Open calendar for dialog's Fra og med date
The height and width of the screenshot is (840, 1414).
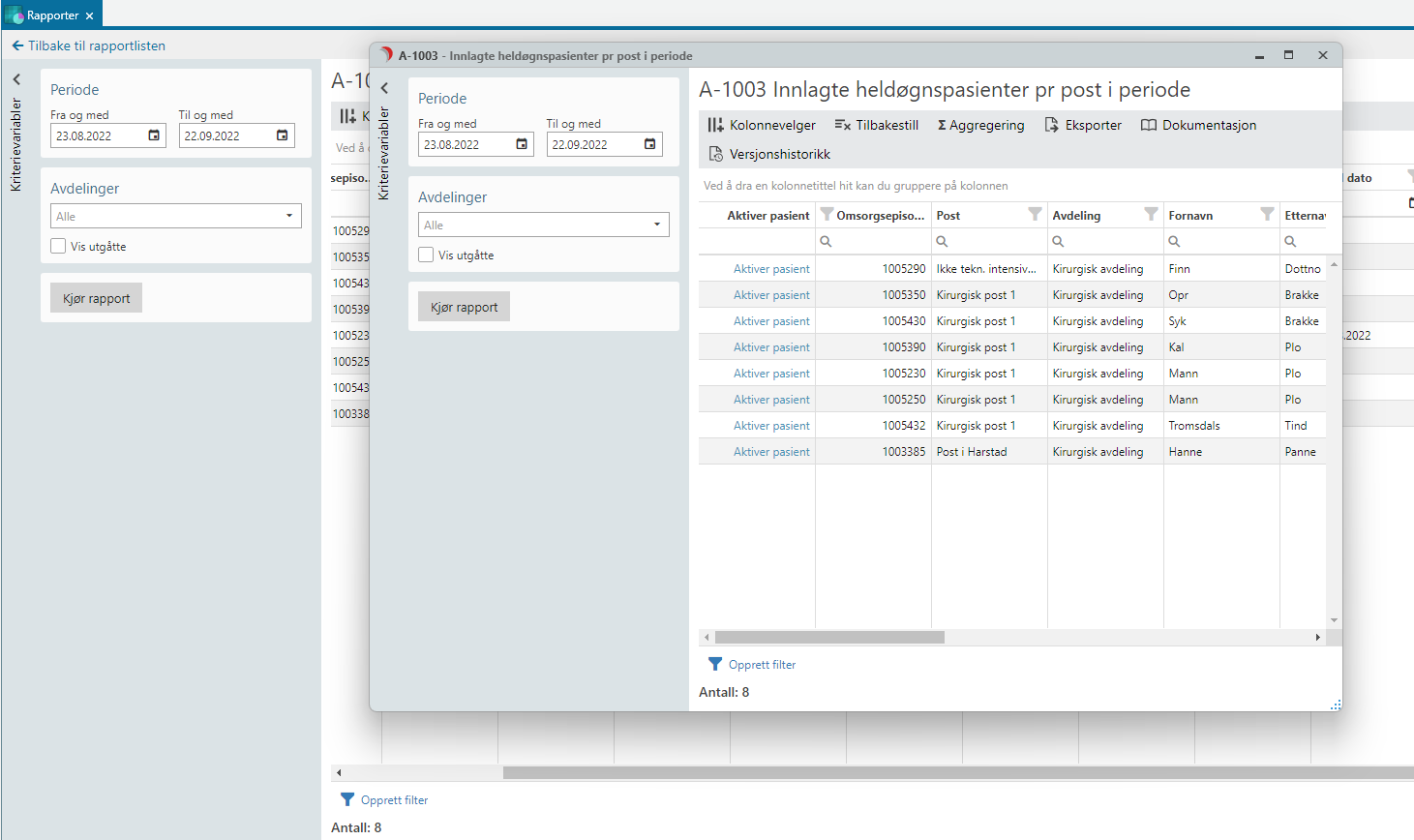[x=522, y=144]
